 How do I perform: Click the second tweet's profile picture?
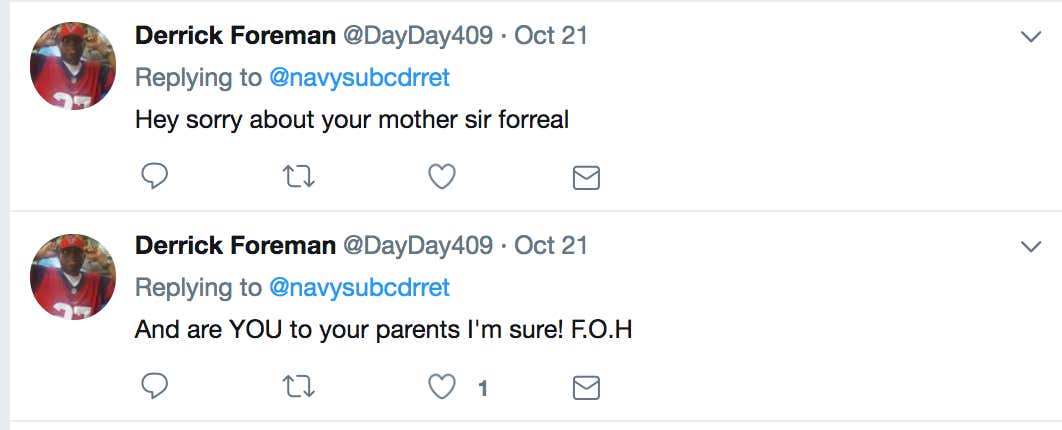click(72, 276)
